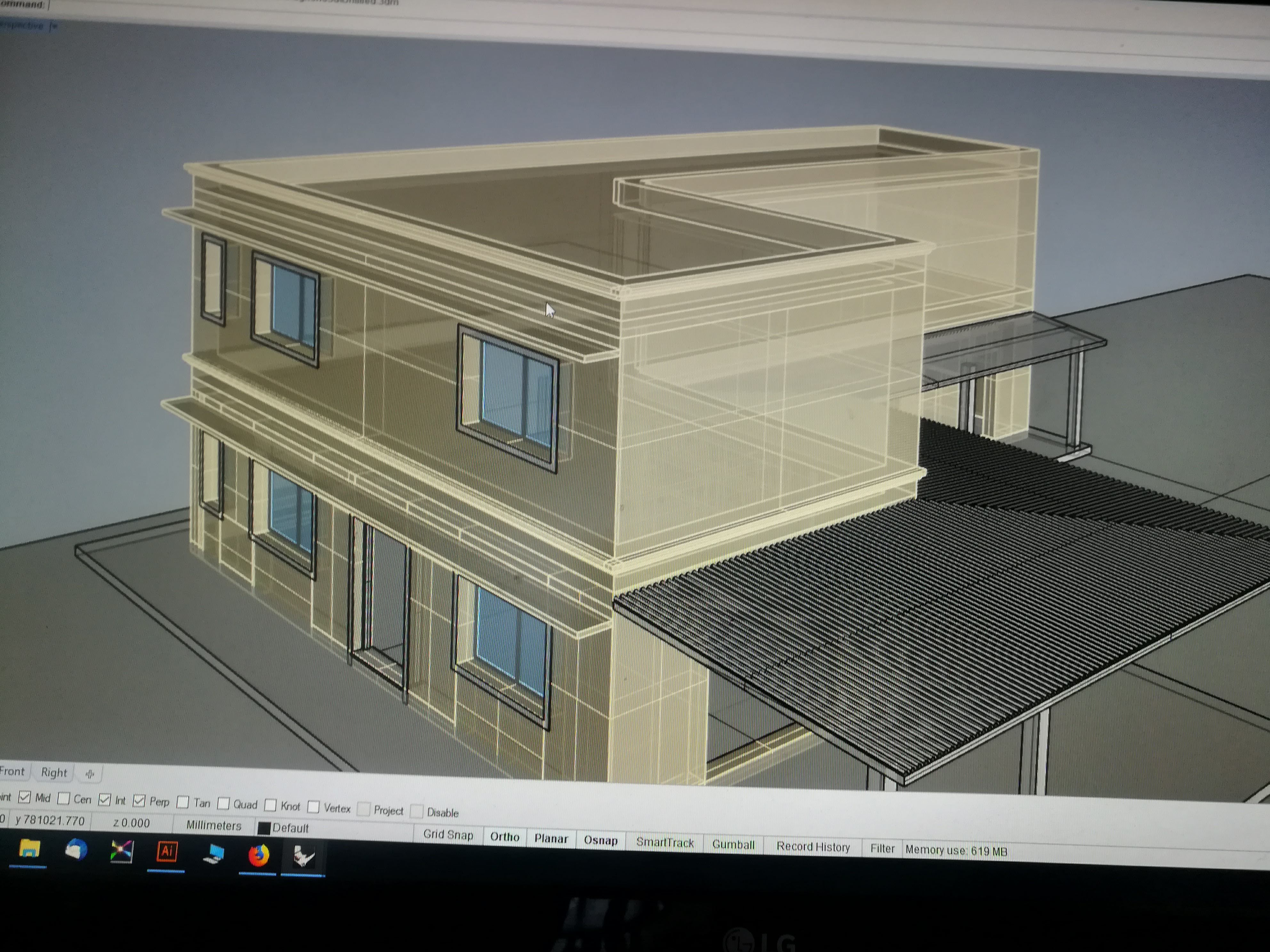Click the black Default layer color swatch
1270x952 pixels.
click(x=264, y=828)
